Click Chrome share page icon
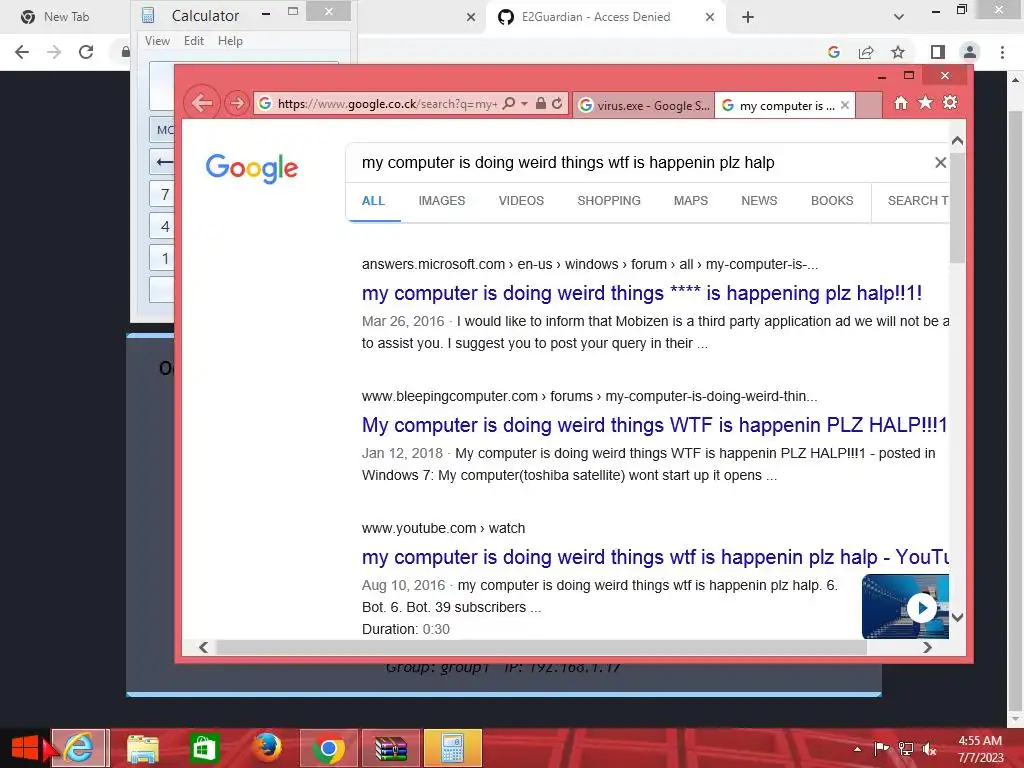 [x=866, y=52]
